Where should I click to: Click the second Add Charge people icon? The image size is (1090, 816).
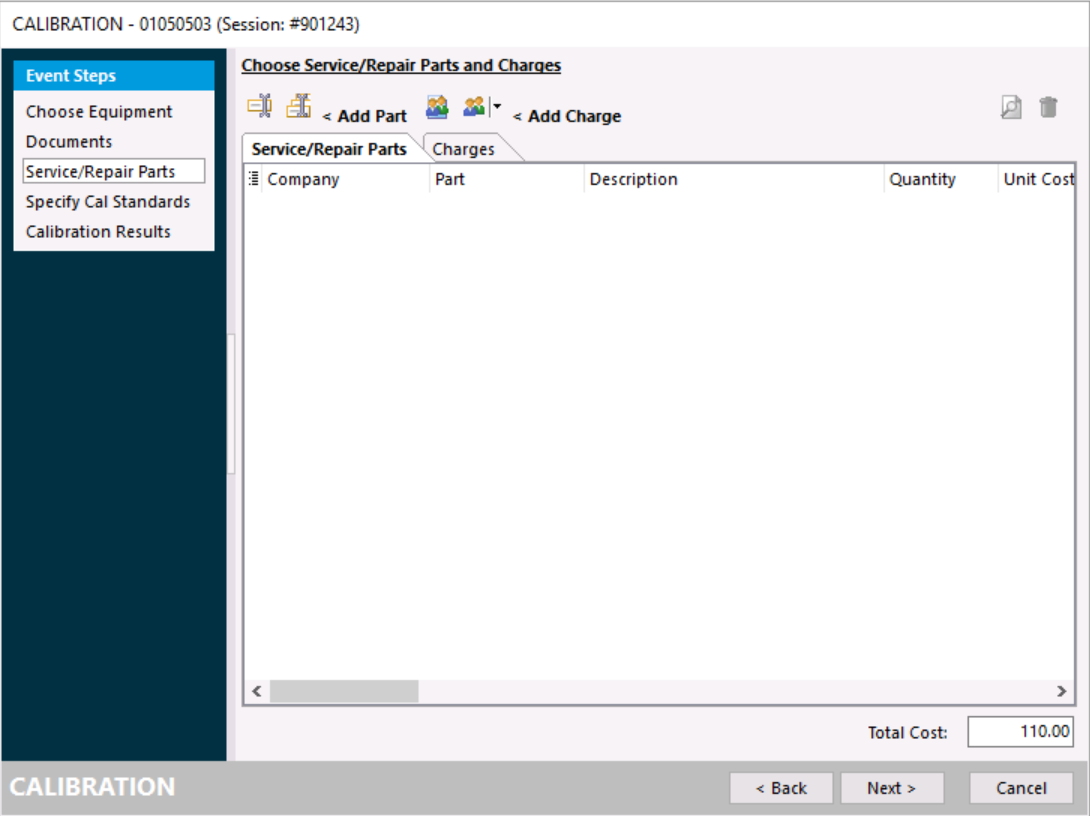pyautogui.click(x=474, y=107)
